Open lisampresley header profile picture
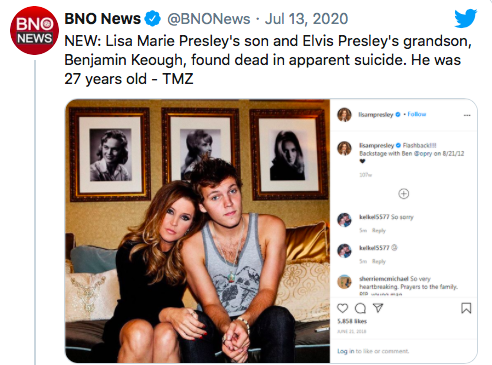This screenshot has width=492, height=365. click(344, 115)
